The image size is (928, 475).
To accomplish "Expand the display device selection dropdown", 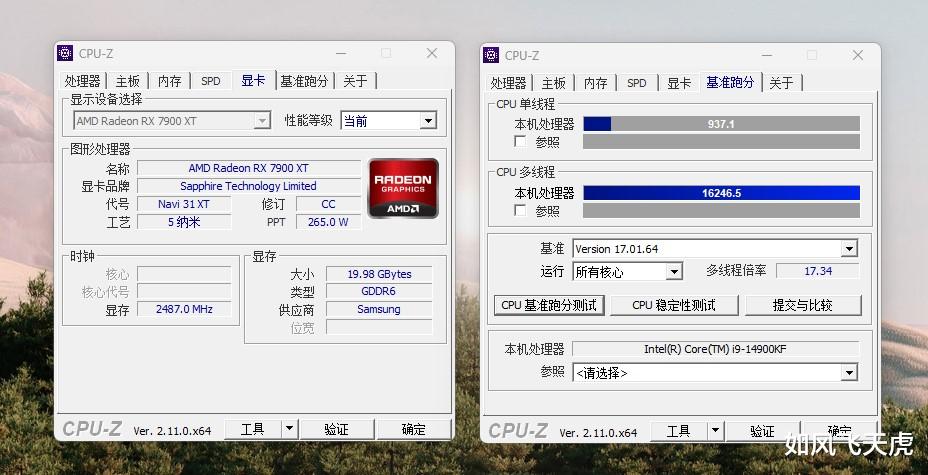I will pyautogui.click(x=262, y=121).
